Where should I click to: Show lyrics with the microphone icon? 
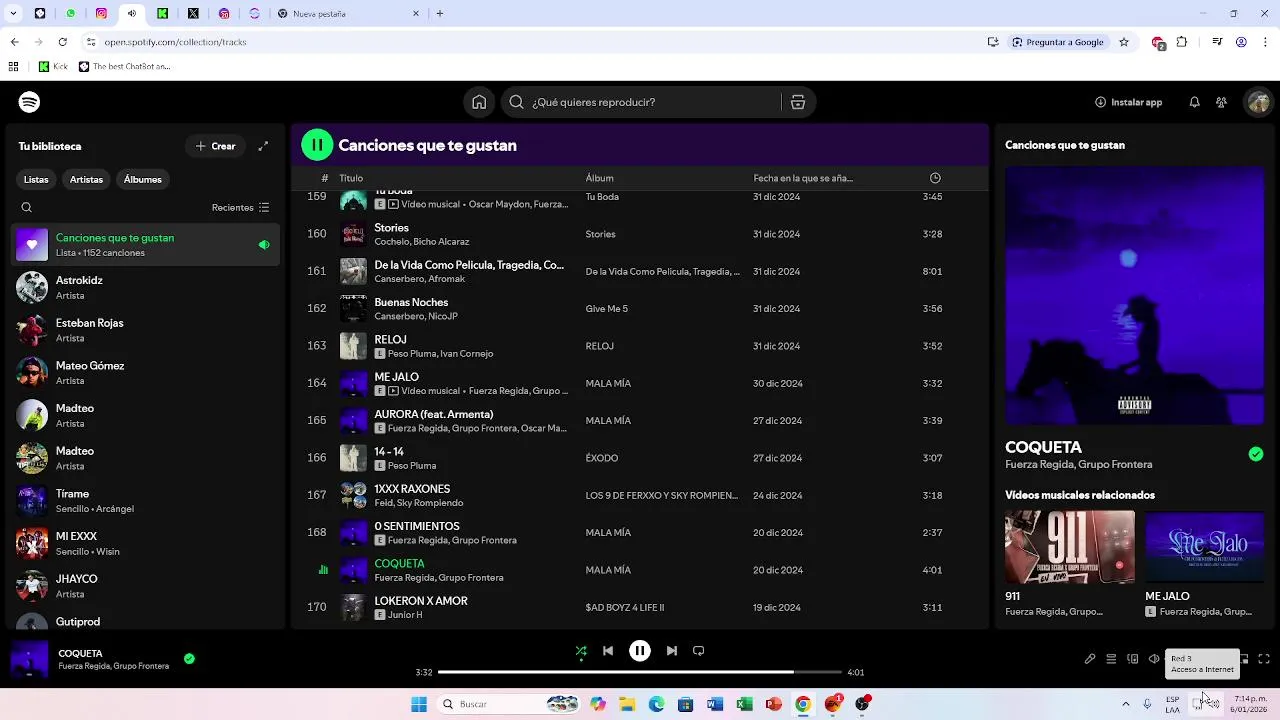pyautogui.click(x=1090, y=659)
